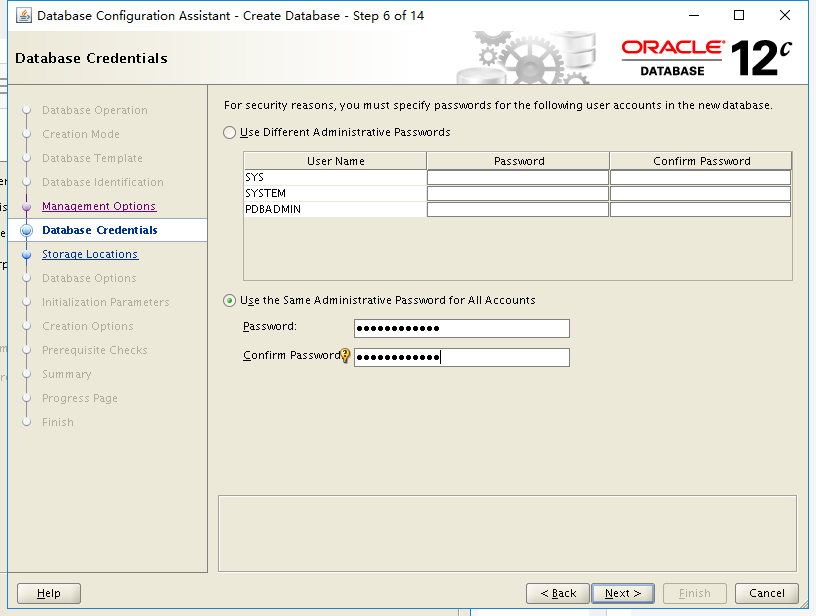
Task: Open the Help dialog
Action: point(48,592)
